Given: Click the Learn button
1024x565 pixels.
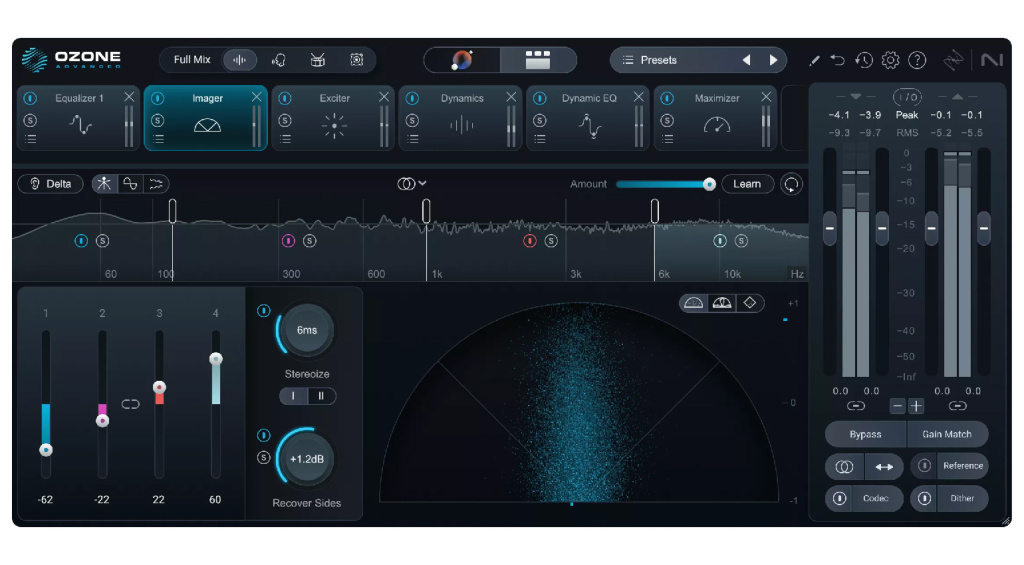Looking at the screenshot, I should point(747,184).
